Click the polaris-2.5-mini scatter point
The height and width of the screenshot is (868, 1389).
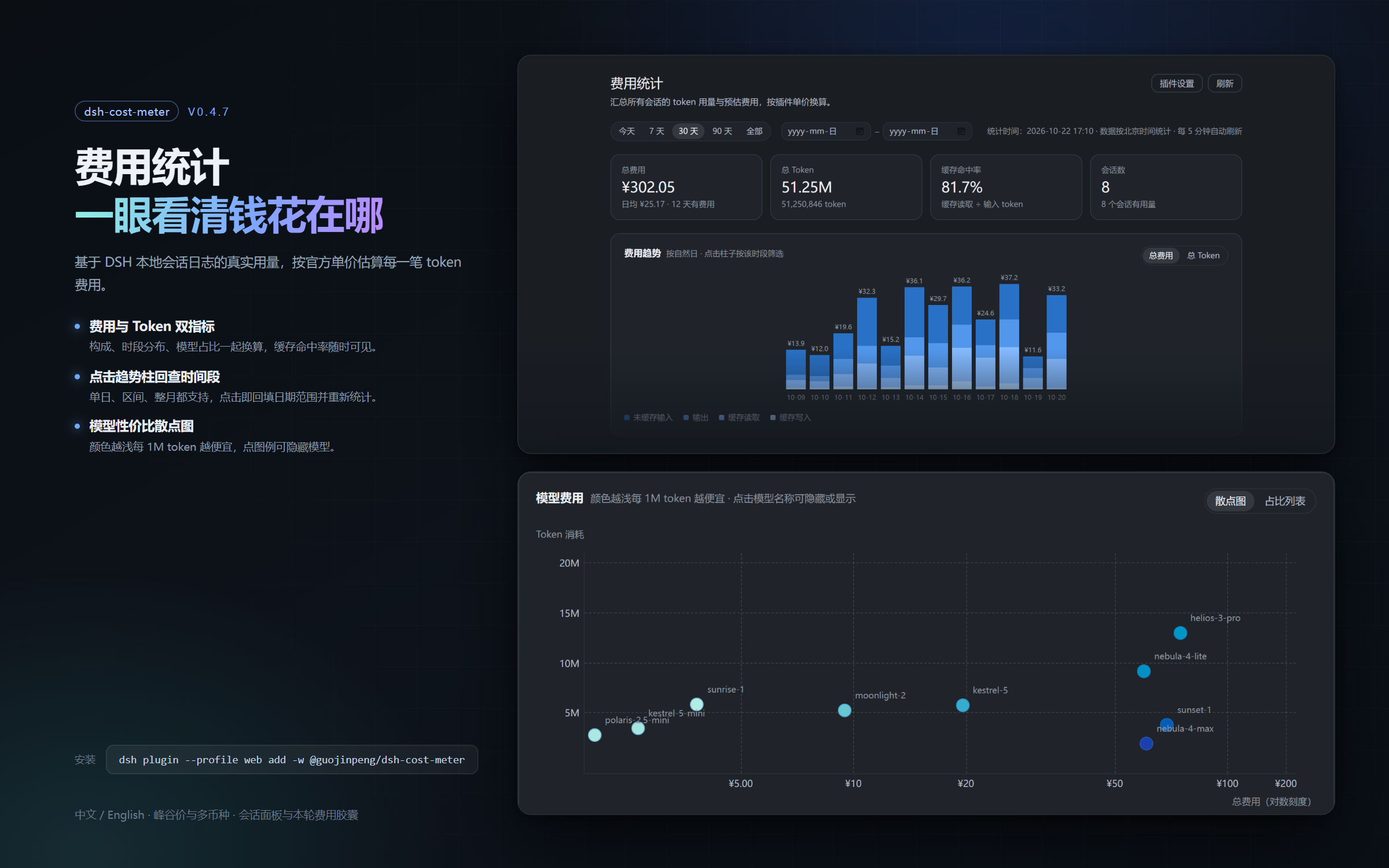pyautogui.click(x=594, y=735)
